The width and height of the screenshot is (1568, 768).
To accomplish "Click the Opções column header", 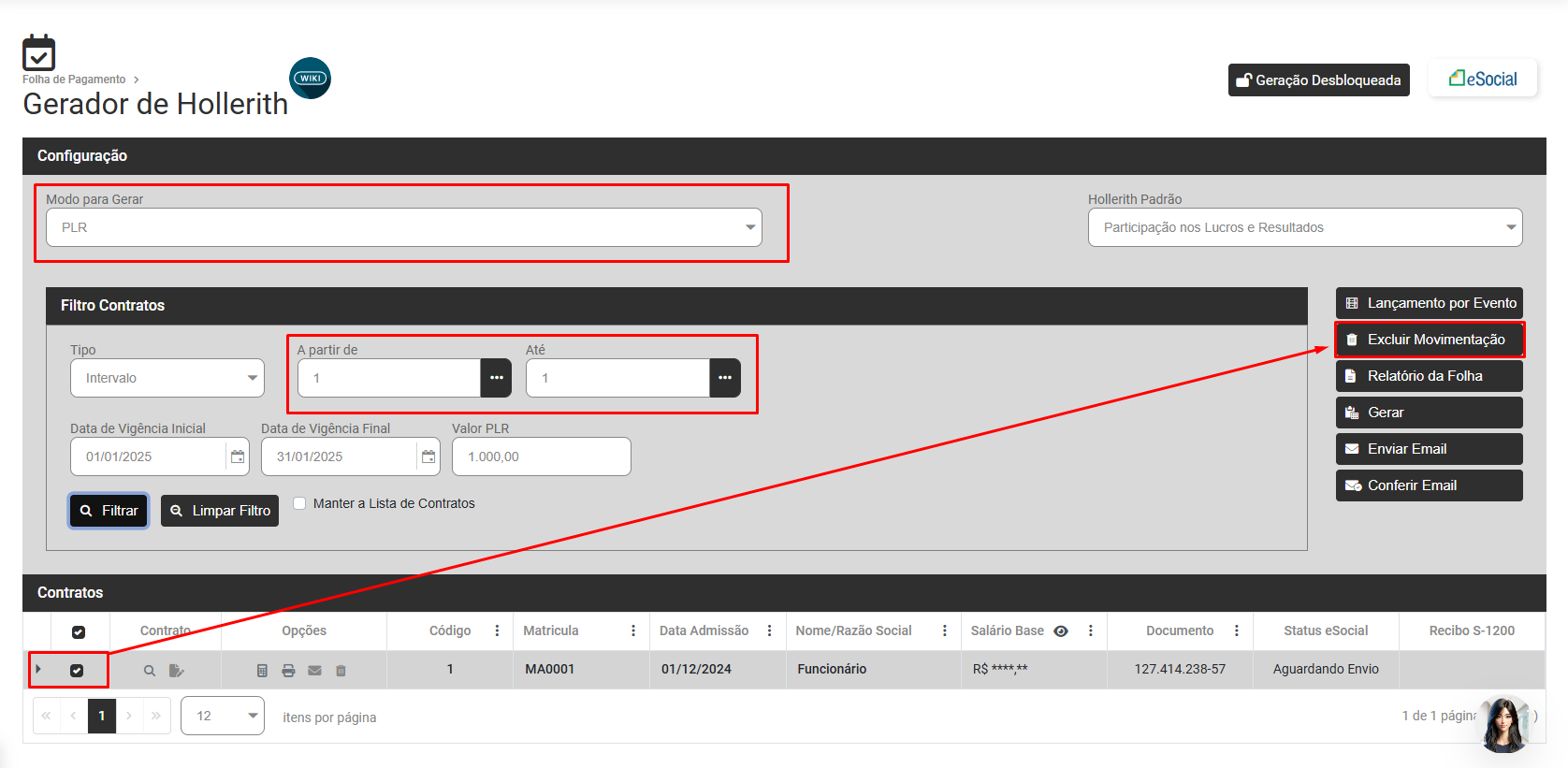I will coord(304,630).
